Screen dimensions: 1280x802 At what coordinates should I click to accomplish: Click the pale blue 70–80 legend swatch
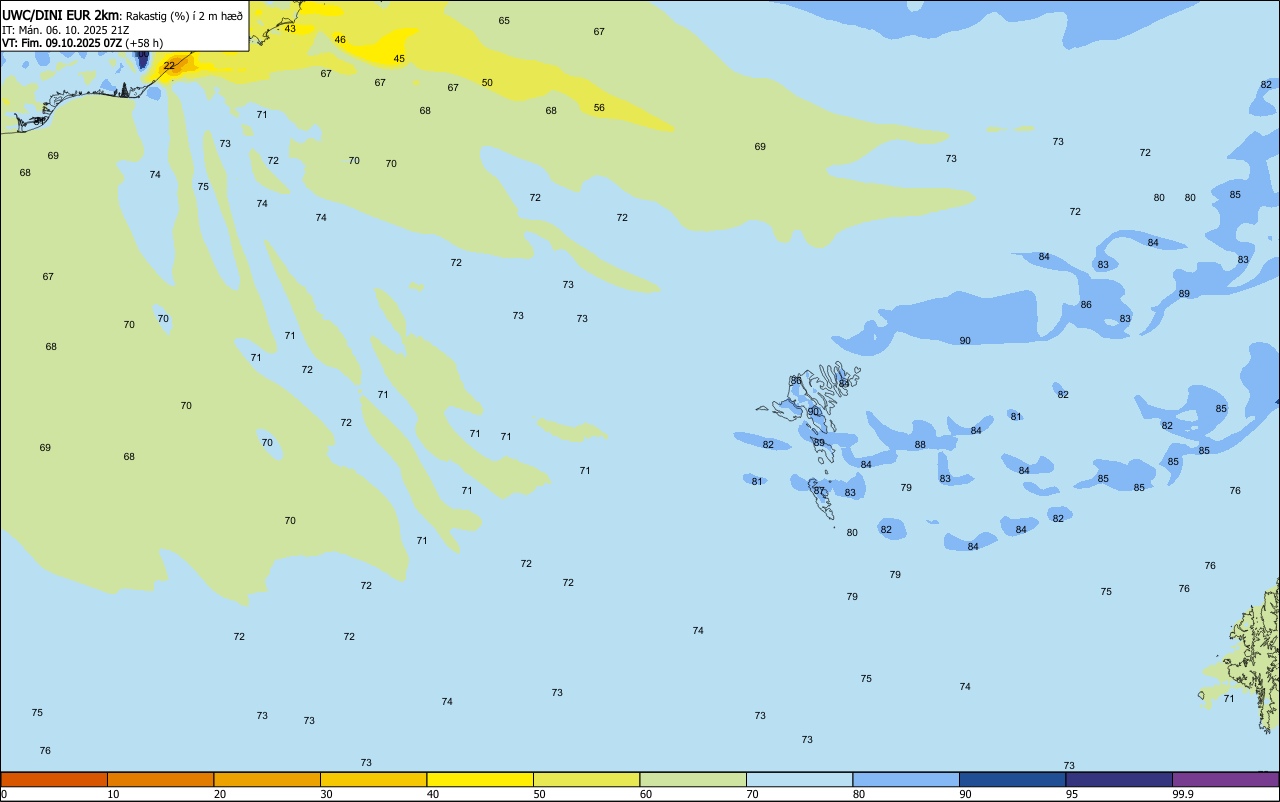tap(799, 779)
